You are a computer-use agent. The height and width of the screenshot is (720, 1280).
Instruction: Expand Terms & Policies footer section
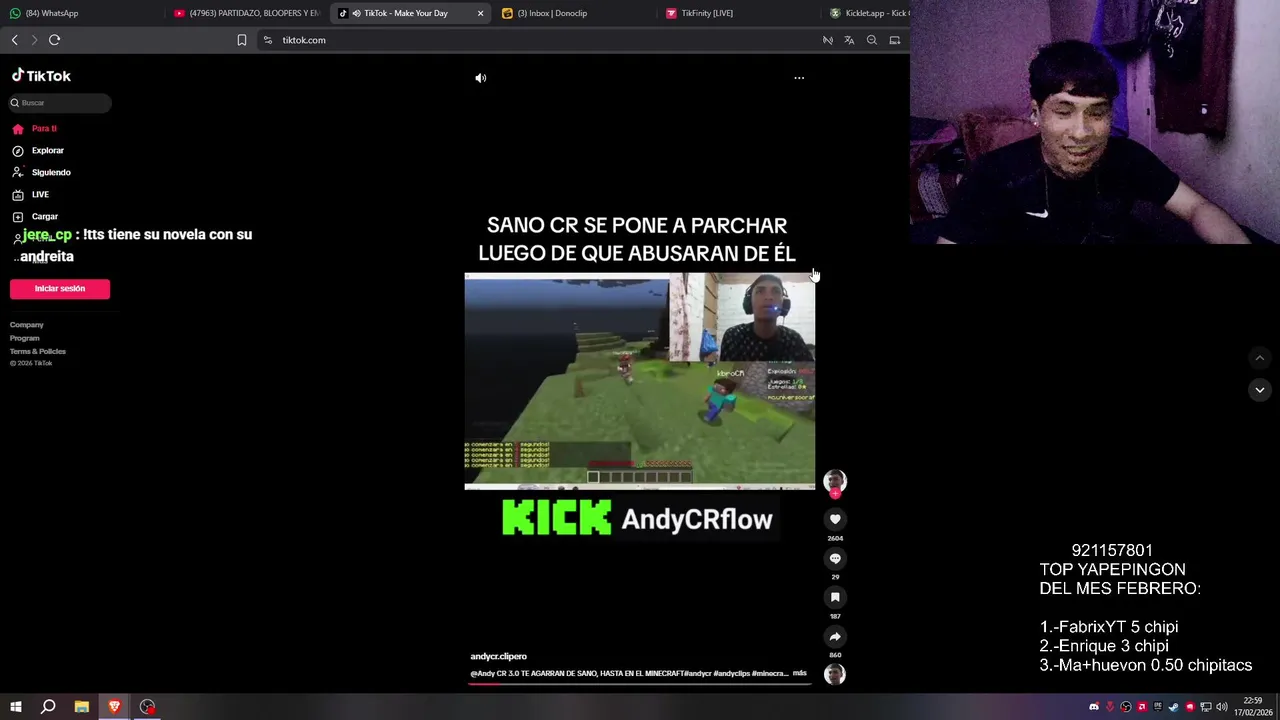coord(38,351)
